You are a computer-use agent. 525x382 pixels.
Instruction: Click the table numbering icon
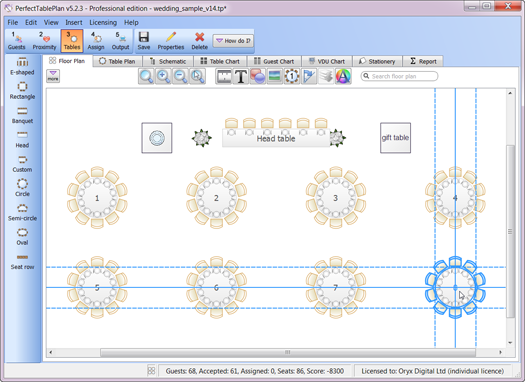click(x=292, y=76)
